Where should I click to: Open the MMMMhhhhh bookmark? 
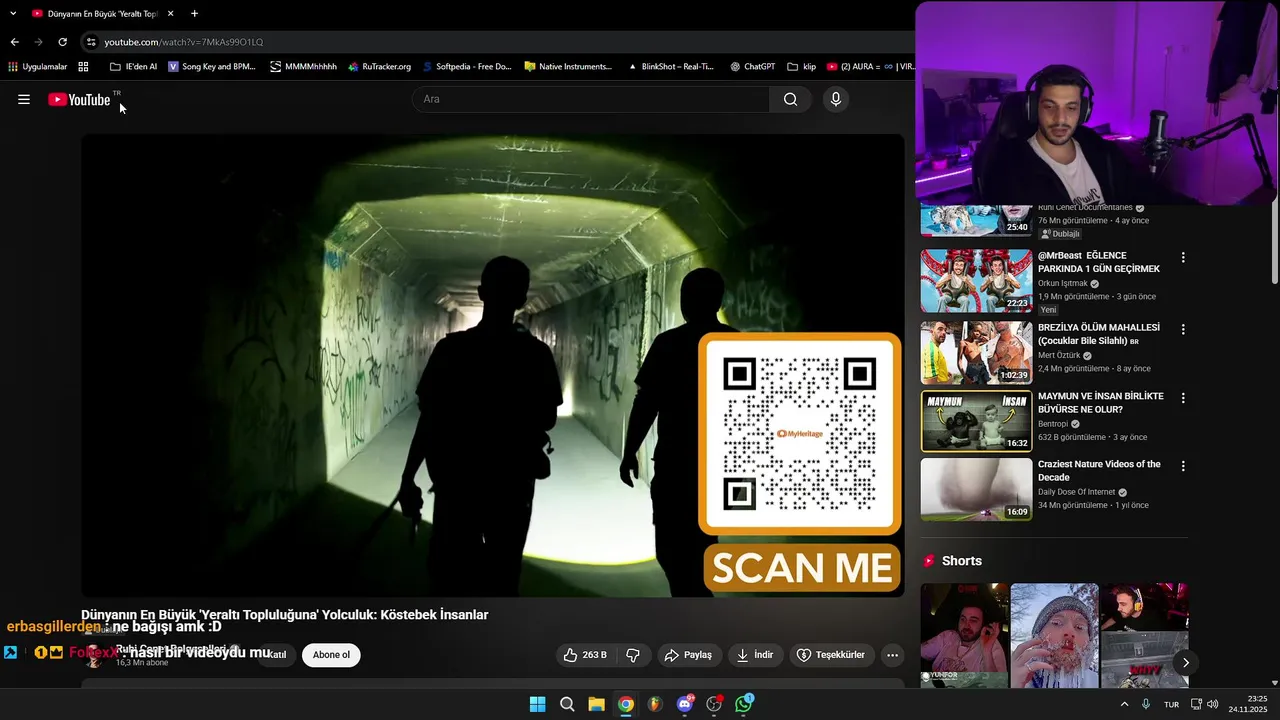point(304,67)
